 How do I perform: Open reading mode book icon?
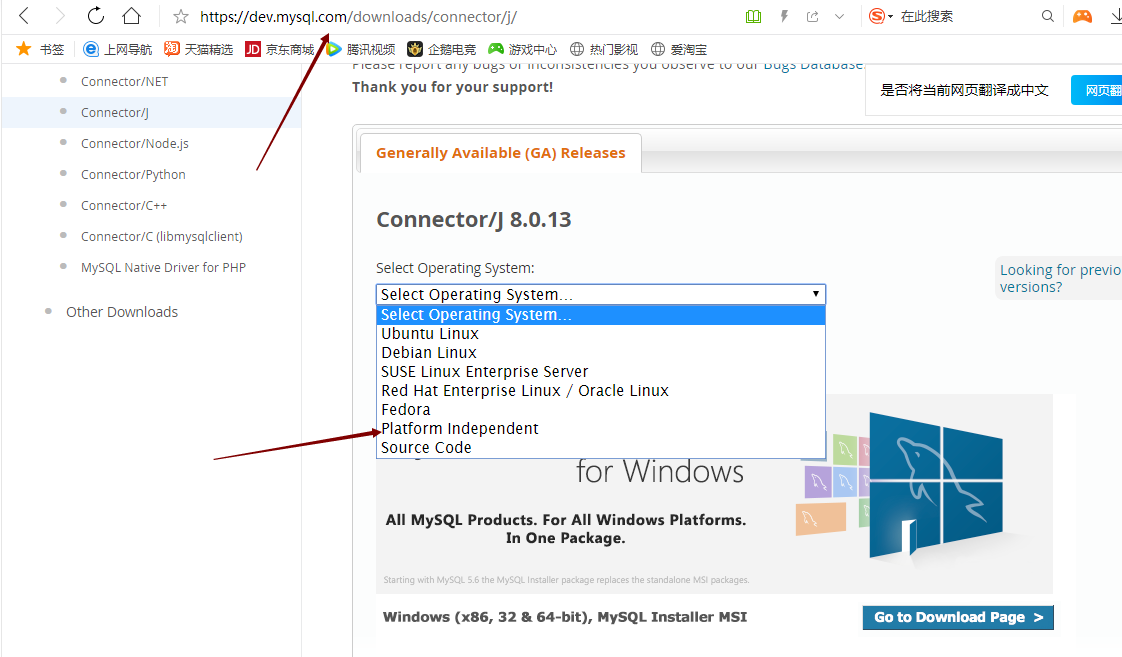tap(753, 16)
